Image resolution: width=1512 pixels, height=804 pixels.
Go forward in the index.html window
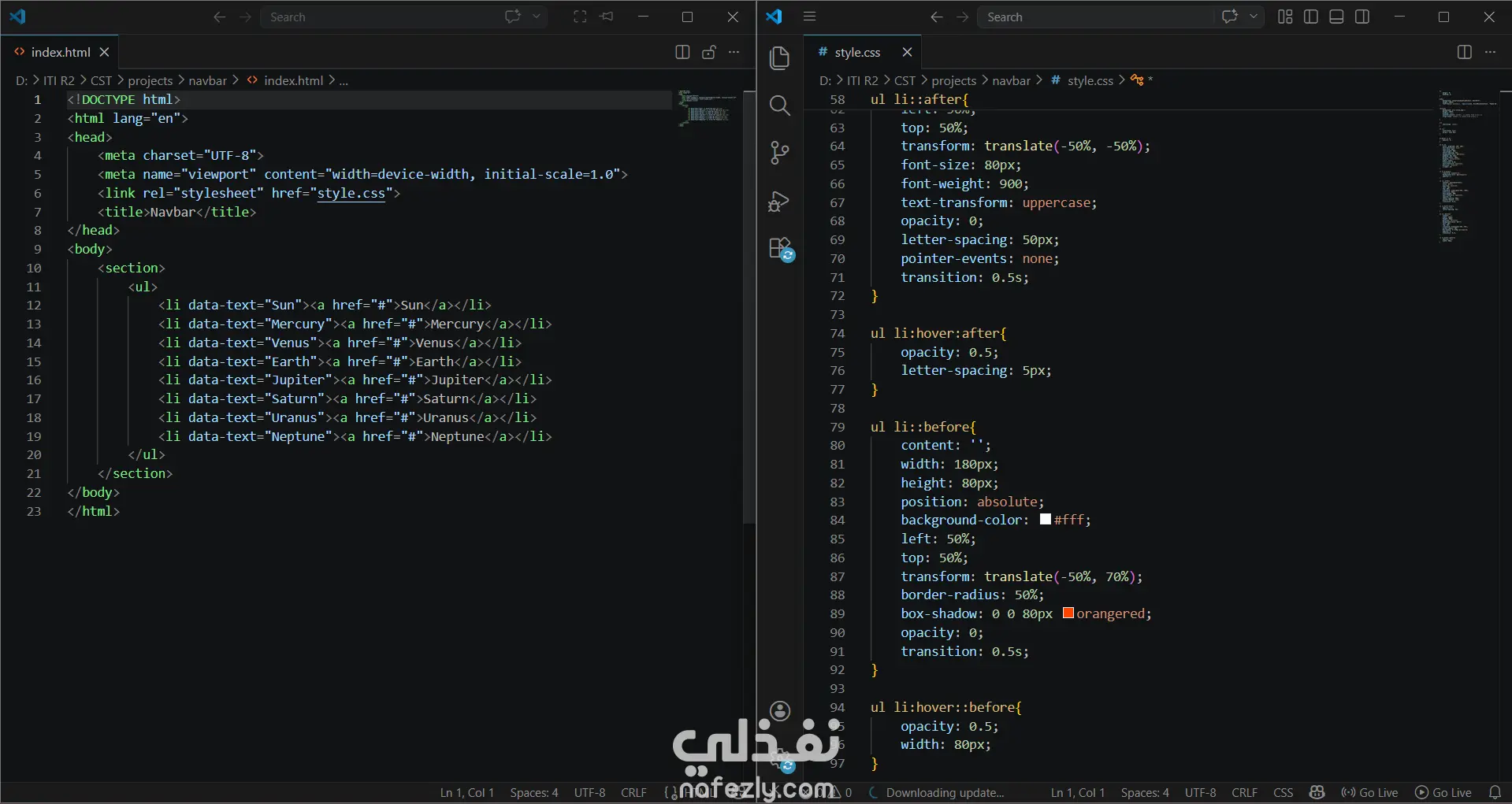pos(245,17)
